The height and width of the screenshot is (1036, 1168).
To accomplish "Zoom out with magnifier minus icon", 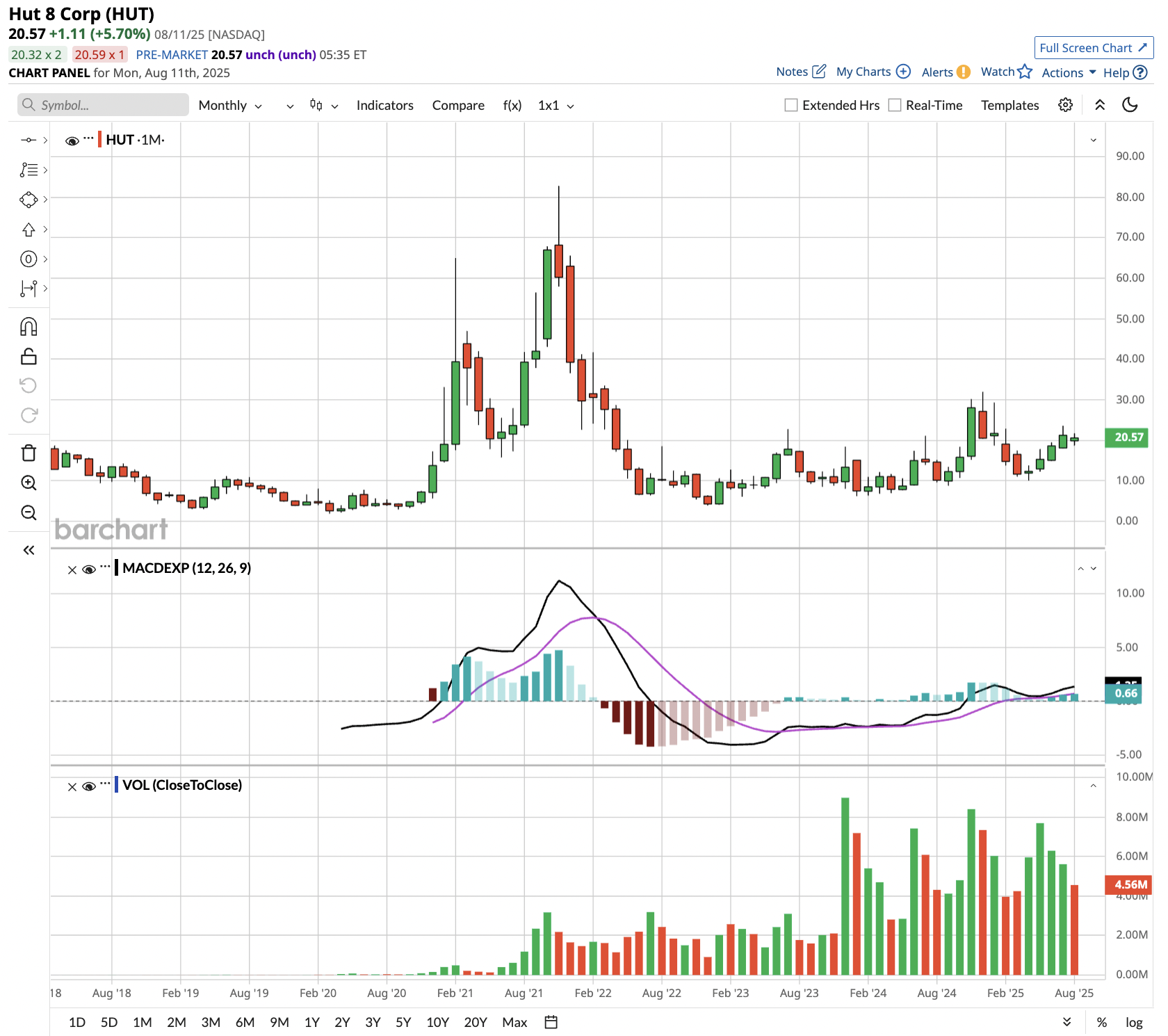I will click(29, 513).
